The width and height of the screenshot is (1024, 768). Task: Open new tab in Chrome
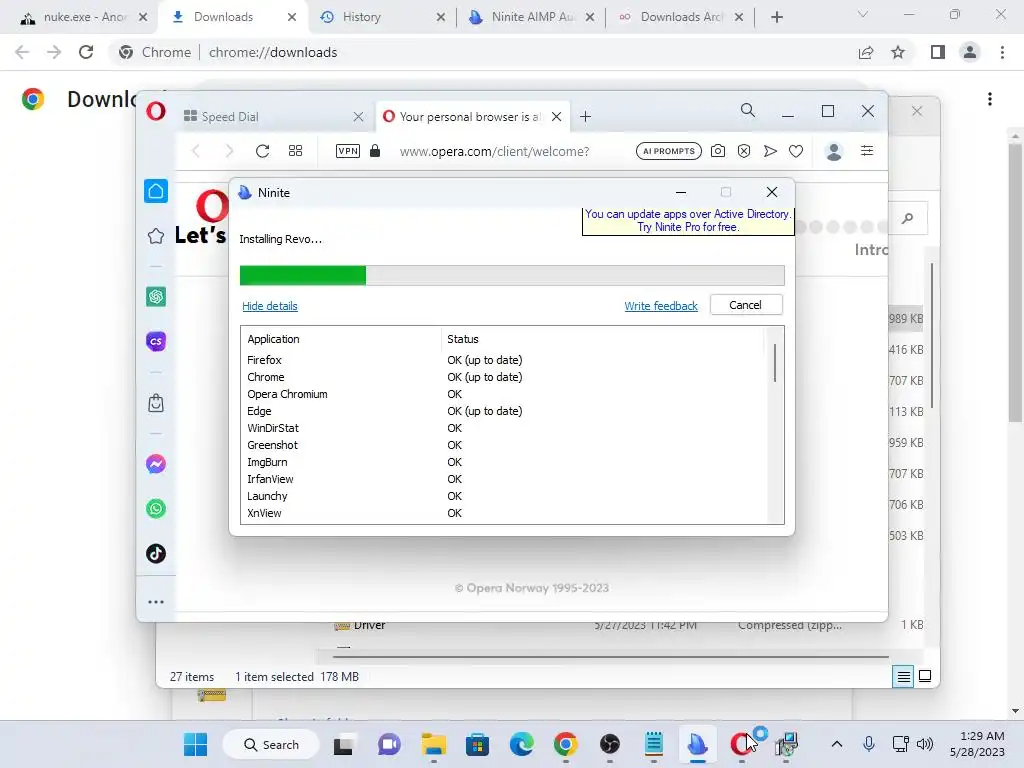pos(776,17)
